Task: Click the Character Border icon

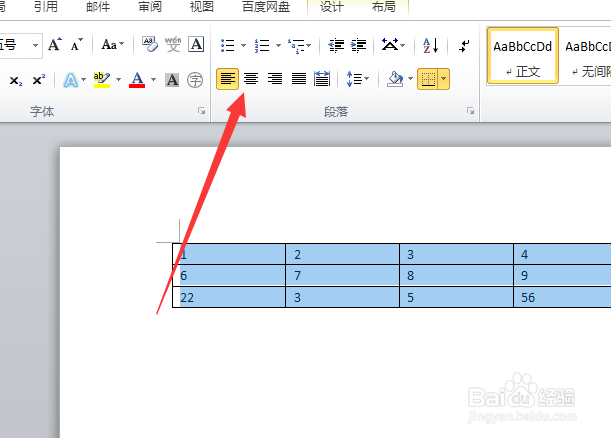Action: pyautogui.click(x=196, y=44)
